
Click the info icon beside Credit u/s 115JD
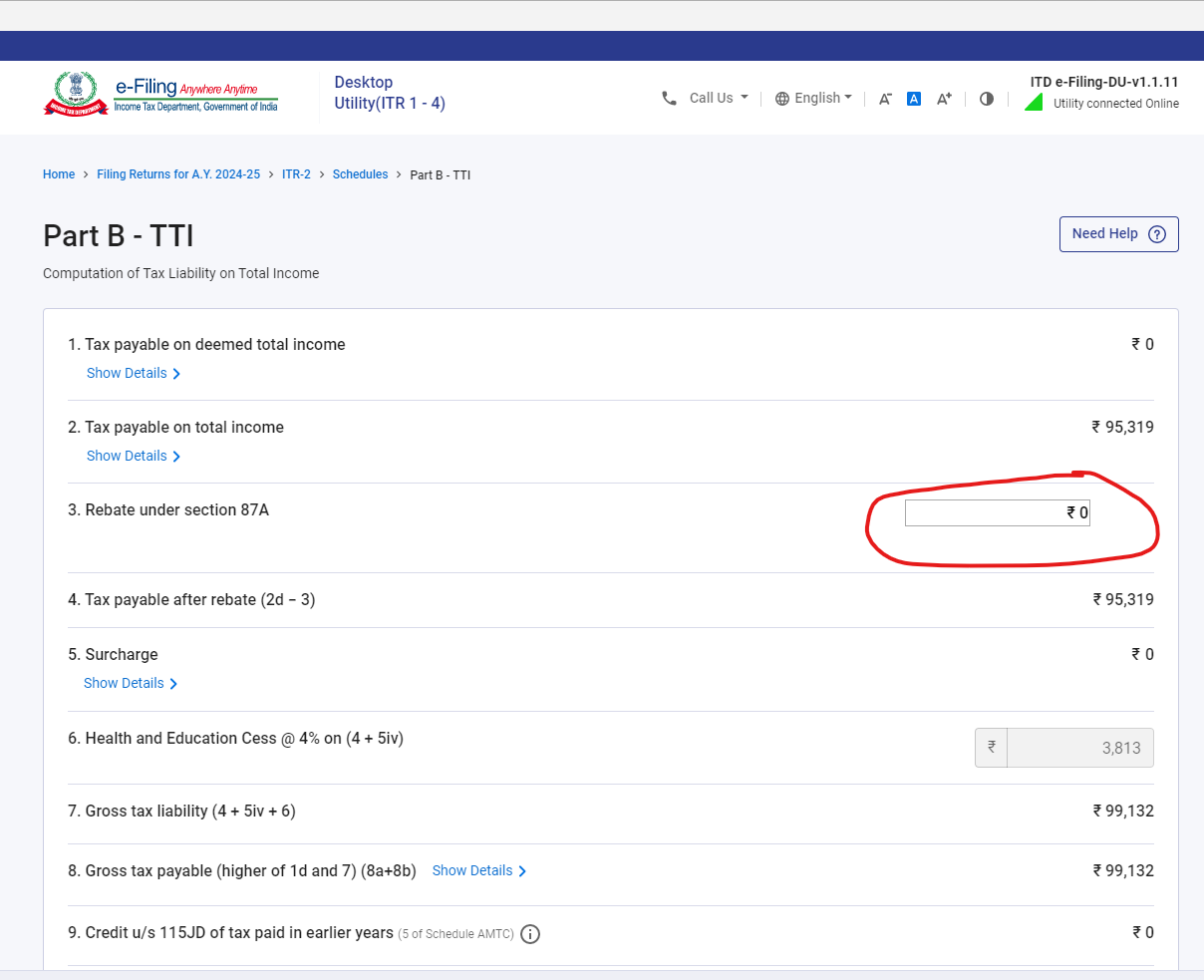point(530,934)
